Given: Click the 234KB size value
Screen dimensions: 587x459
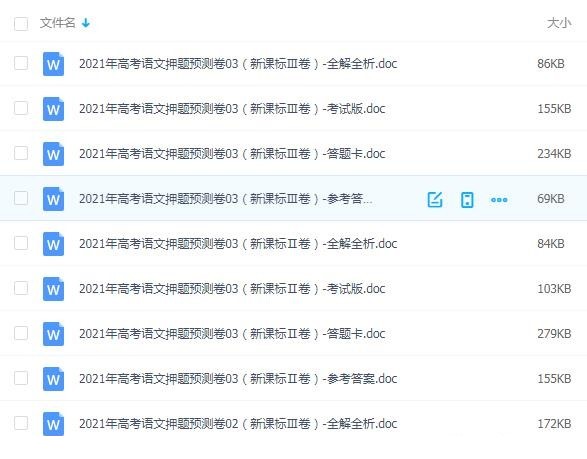Looking at the screenshot, I should 554,153.
